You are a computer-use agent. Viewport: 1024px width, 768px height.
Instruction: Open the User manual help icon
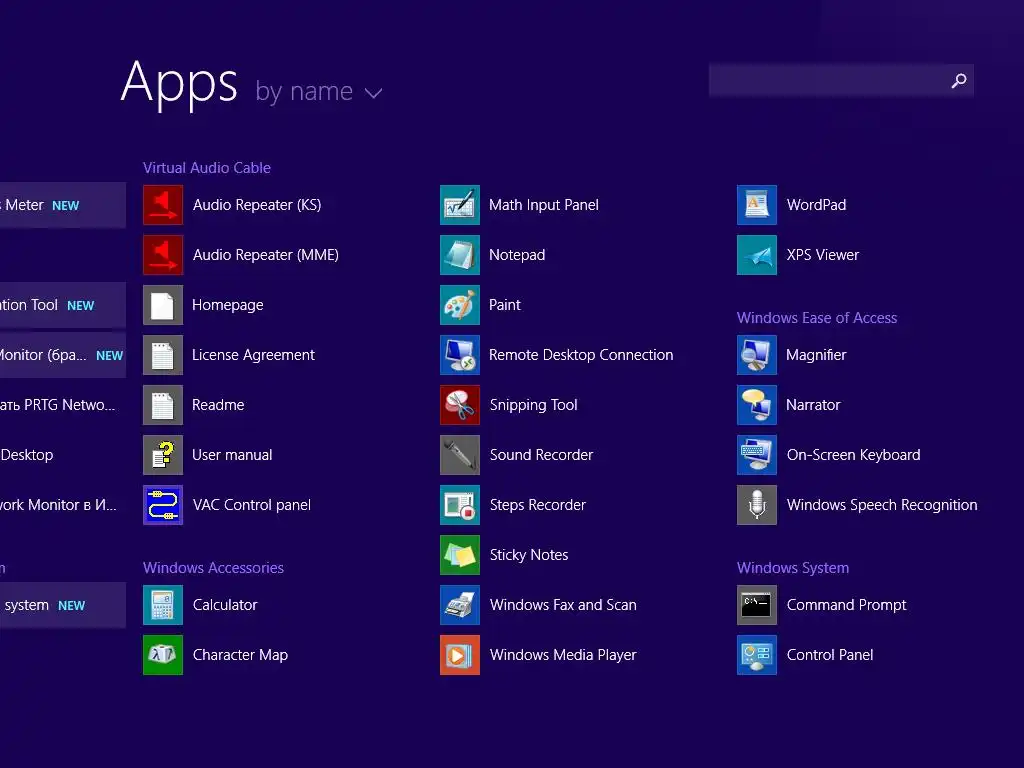[163, 455]
